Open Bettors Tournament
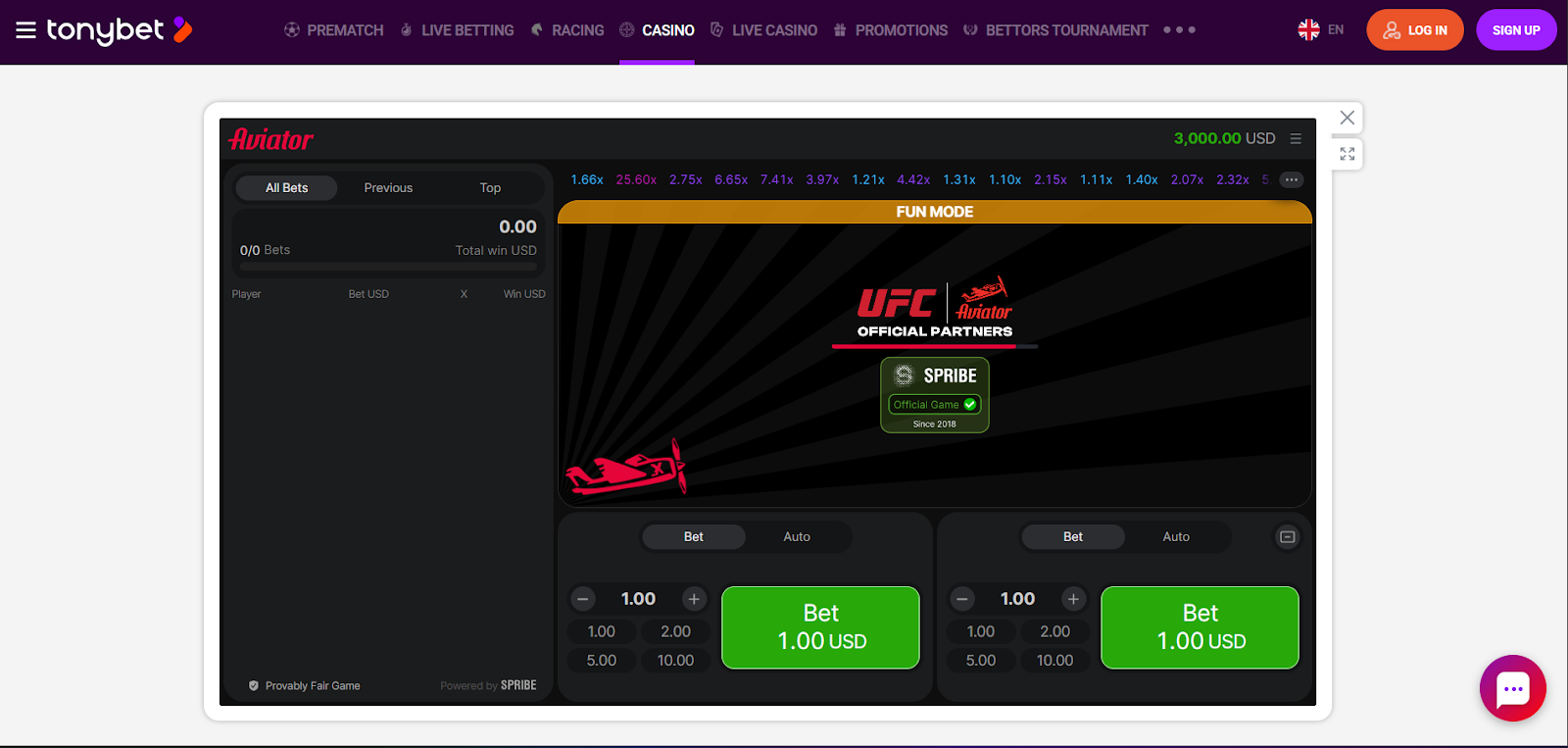Viewport: 1568px width, 748px height. point(1055,30)
